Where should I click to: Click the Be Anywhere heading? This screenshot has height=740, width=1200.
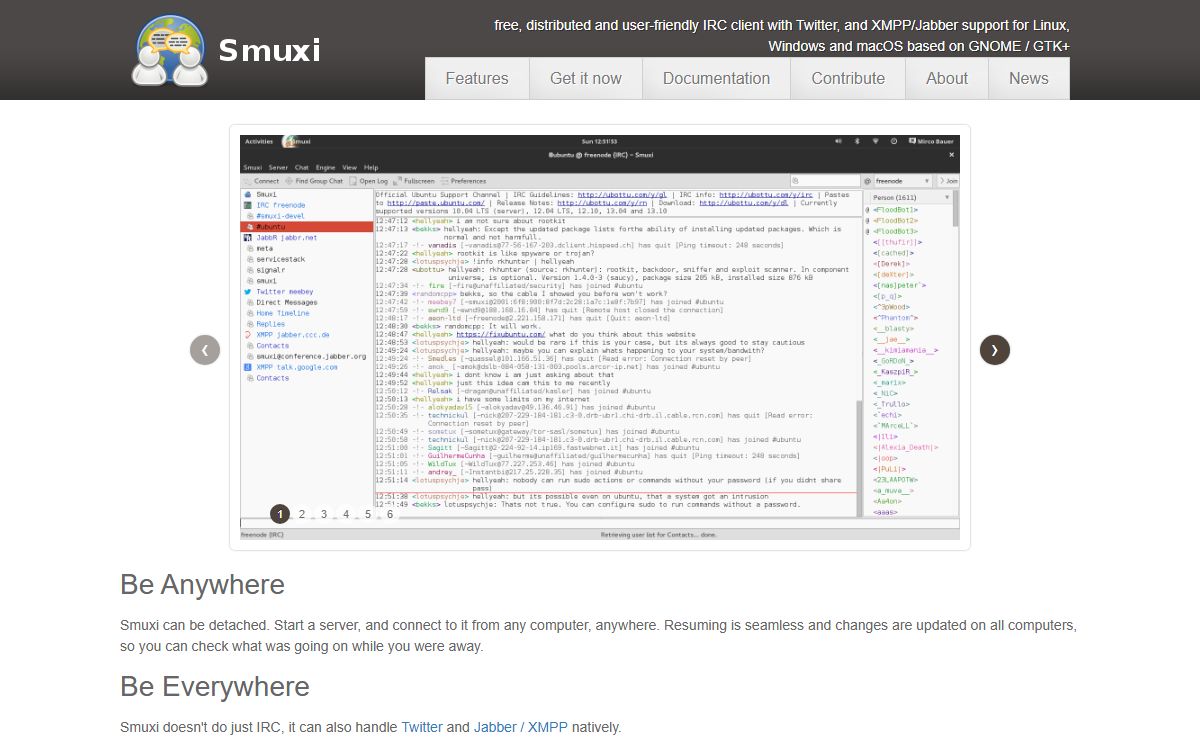pyautogui.click(x=203, y=585)
